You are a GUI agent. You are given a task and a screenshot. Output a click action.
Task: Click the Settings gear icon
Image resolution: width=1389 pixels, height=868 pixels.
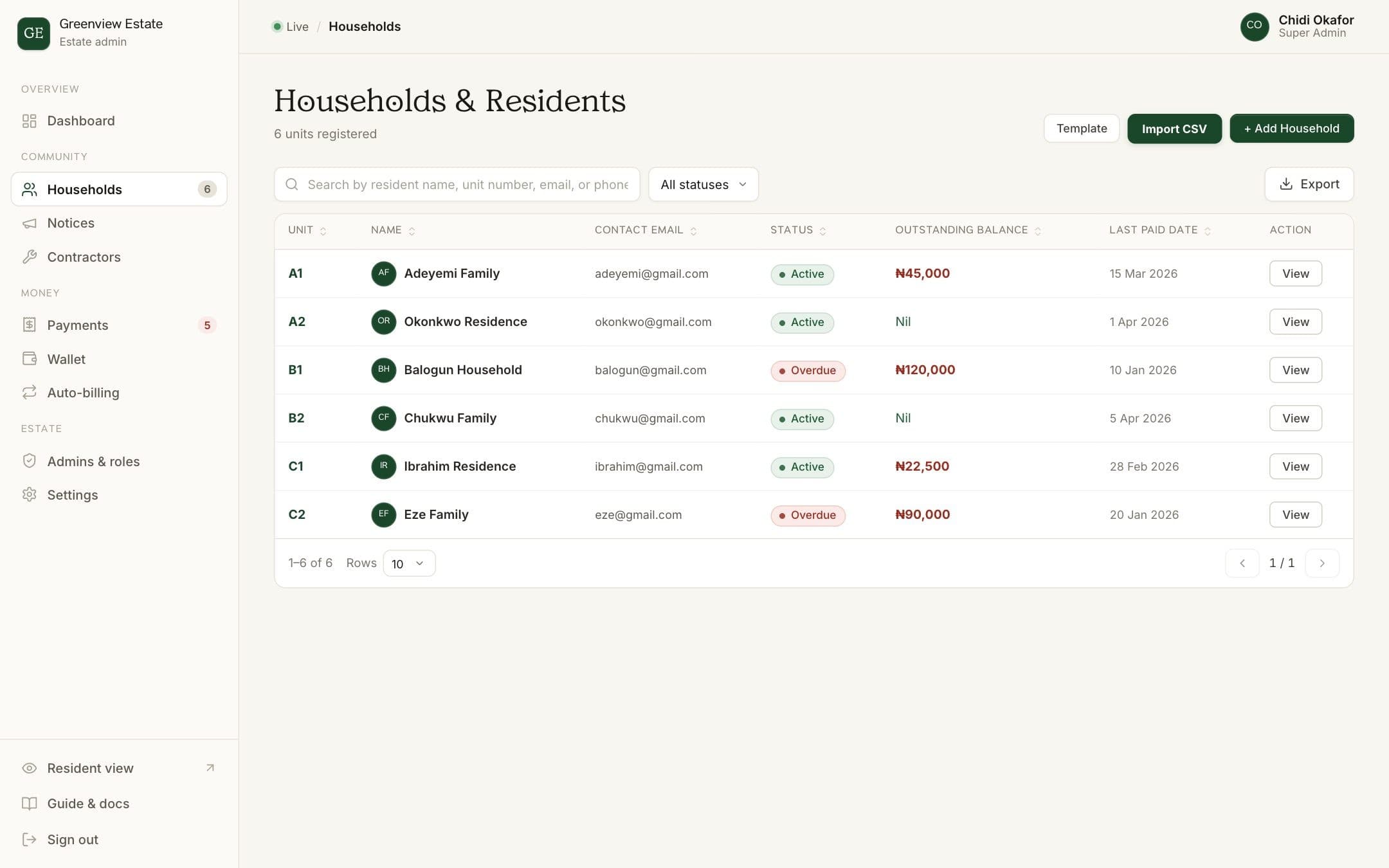pyautogui.click(x=29, y=494)
